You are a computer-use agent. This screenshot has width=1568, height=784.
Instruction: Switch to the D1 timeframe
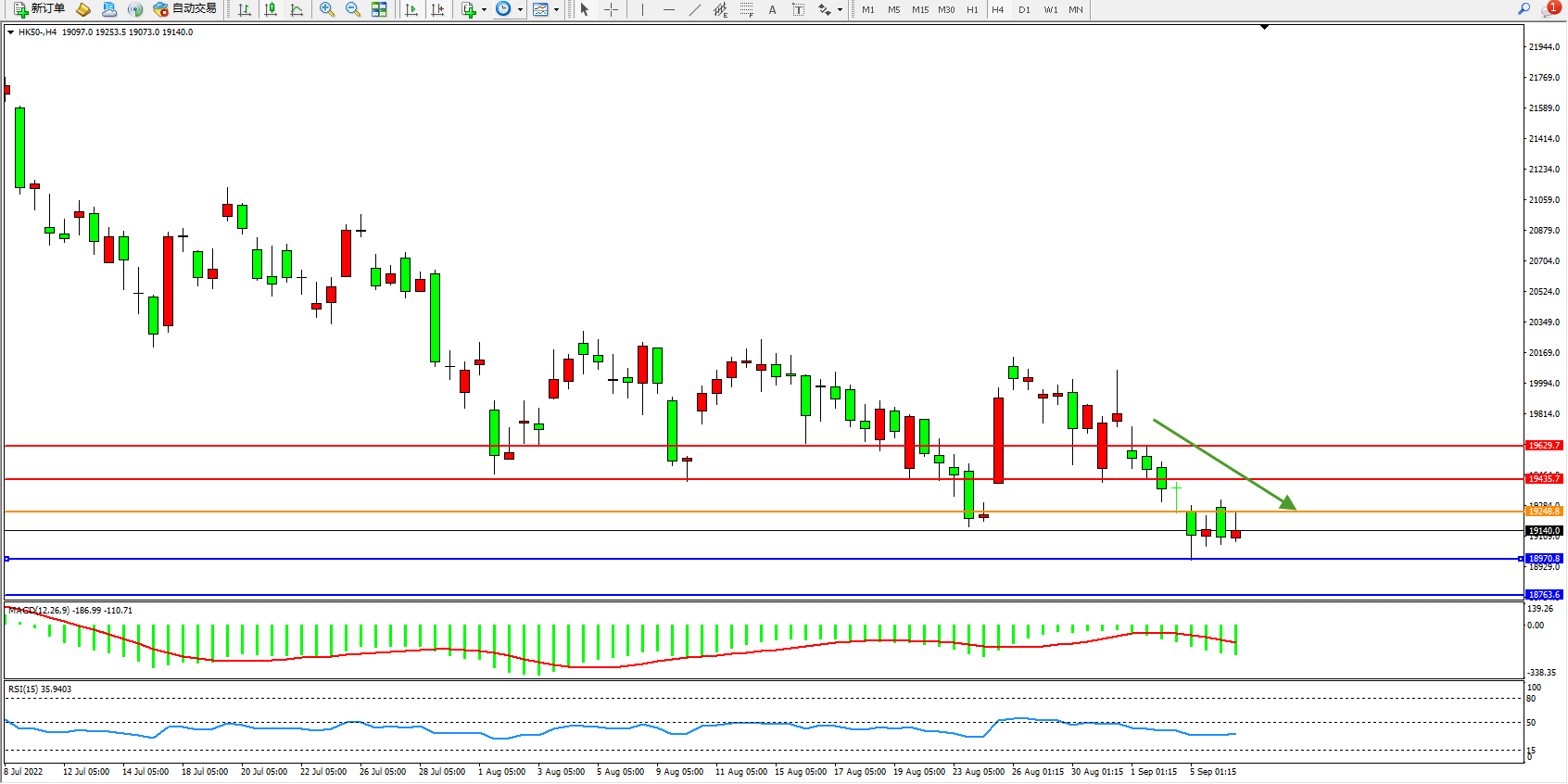point(1024,9)
